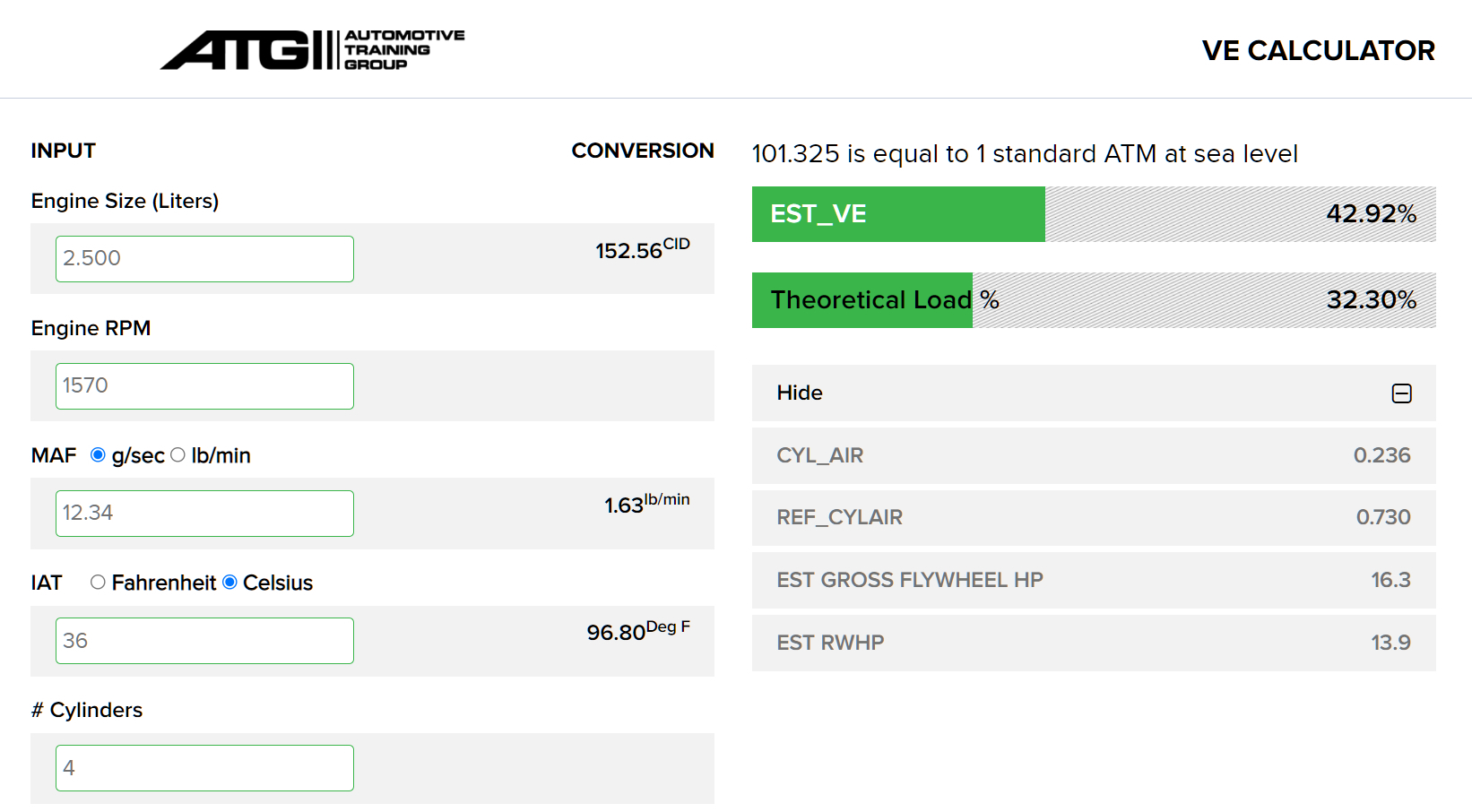Screen dimensions: 1472x812
Task: Select the CYL_AIR result row
Action: 1093,455
